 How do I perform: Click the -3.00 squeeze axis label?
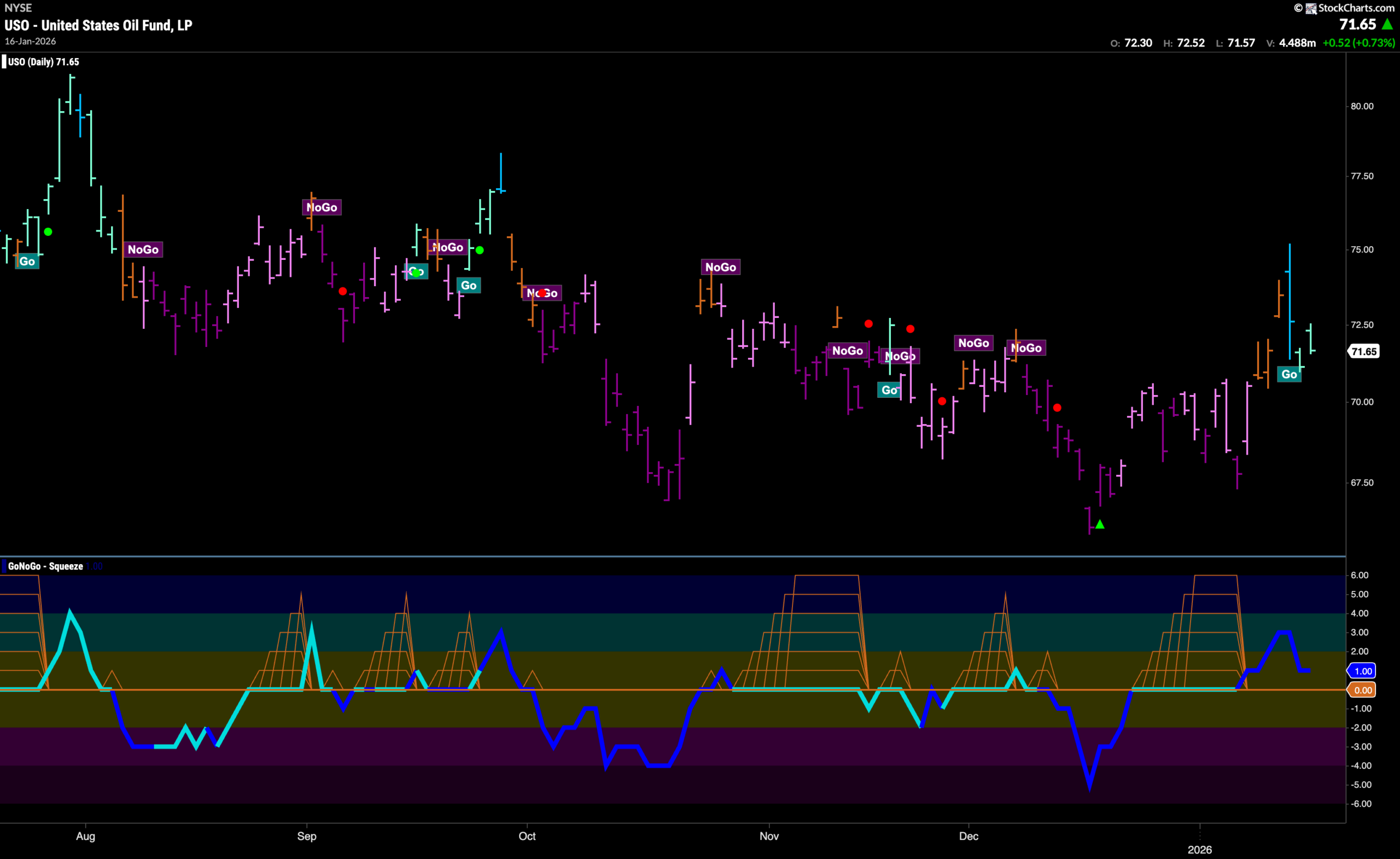pyautogui.click(x=1361, y=747)
